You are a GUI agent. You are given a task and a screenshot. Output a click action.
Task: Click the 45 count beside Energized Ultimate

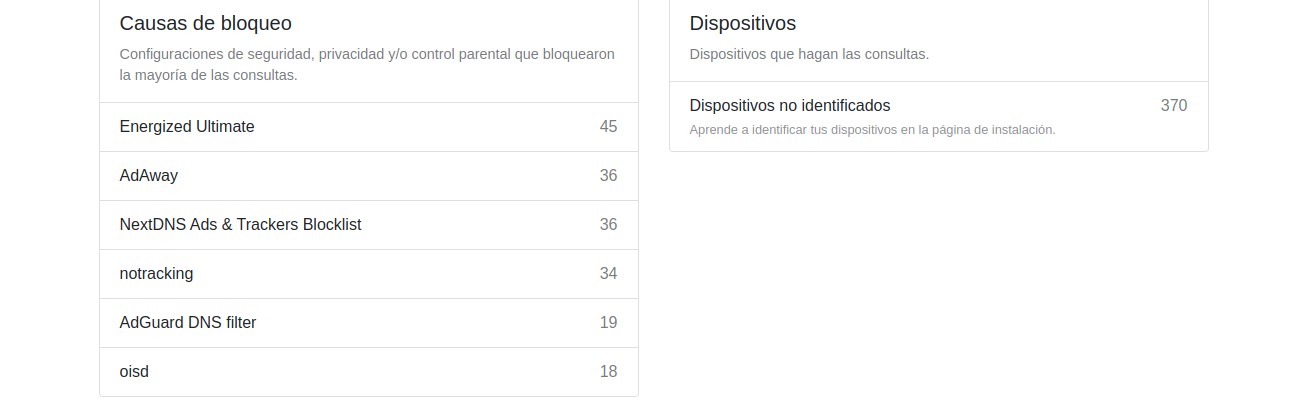[x=608, y=127]
